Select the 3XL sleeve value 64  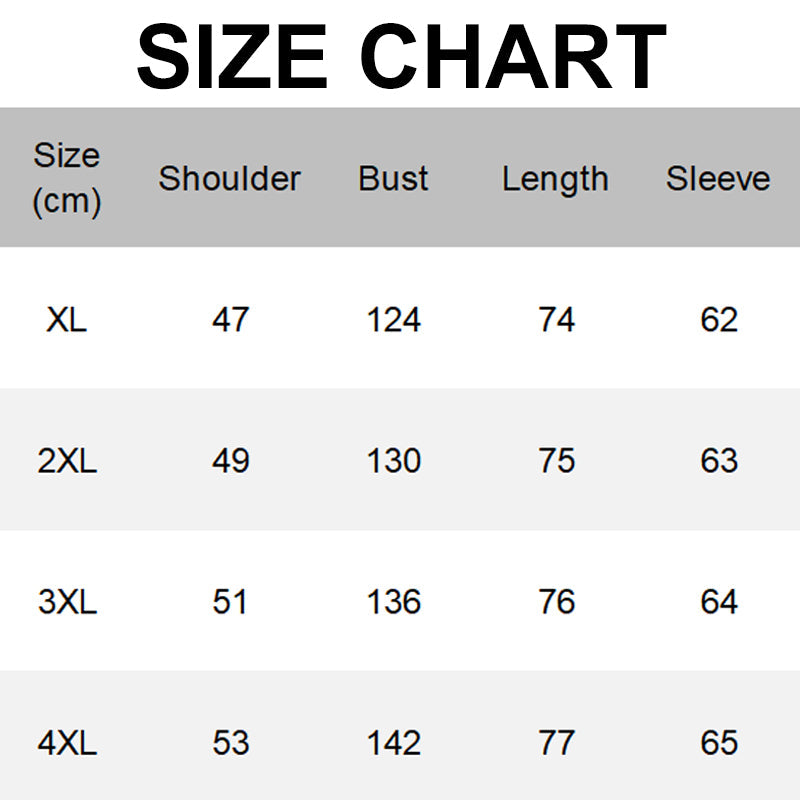pos(719,602)
